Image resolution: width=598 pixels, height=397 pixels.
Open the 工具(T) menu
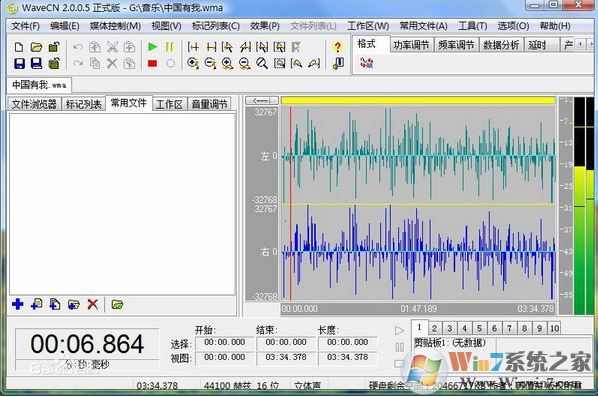tap(473, 26)
